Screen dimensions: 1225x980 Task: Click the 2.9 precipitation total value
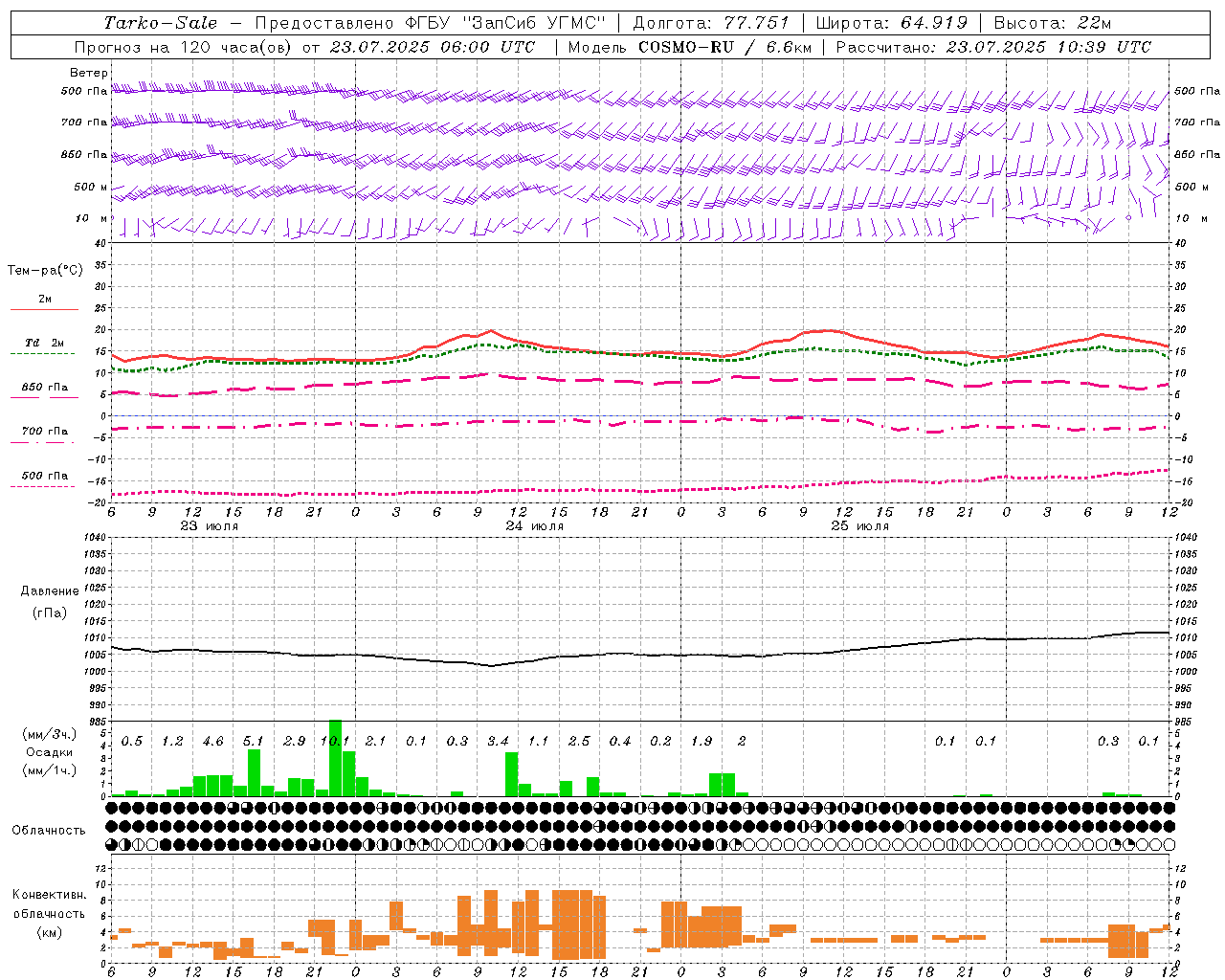(295, 741)
